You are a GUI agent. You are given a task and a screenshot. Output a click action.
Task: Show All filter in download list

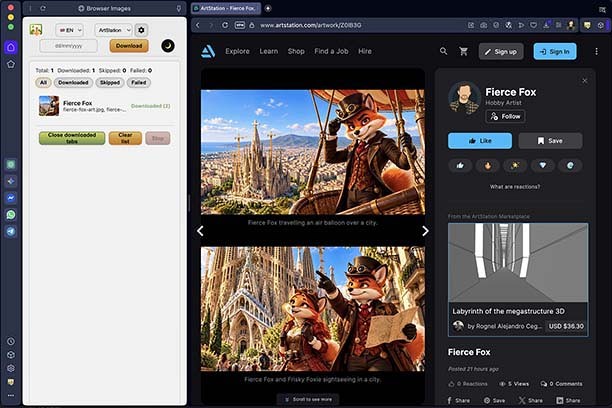(43, 82)
